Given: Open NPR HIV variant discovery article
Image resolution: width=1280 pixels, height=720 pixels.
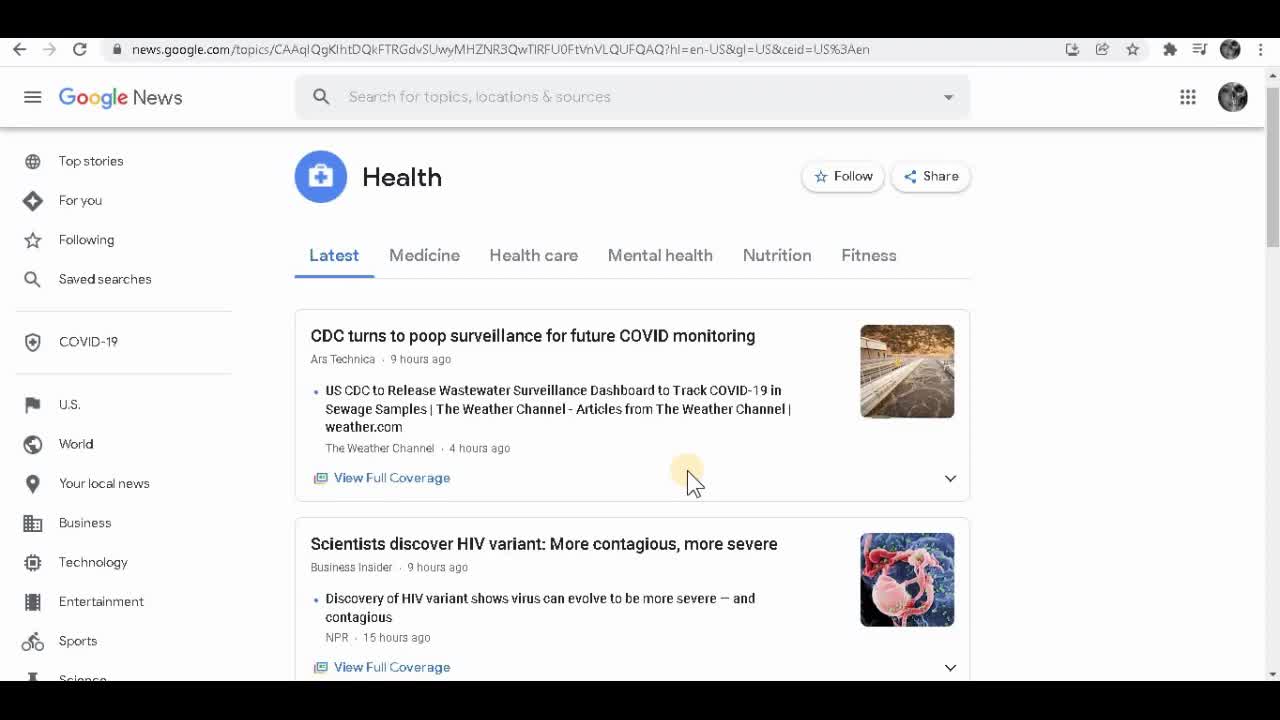Looking at the screenshot, I should pyautogui.click(x=540, y=608).
